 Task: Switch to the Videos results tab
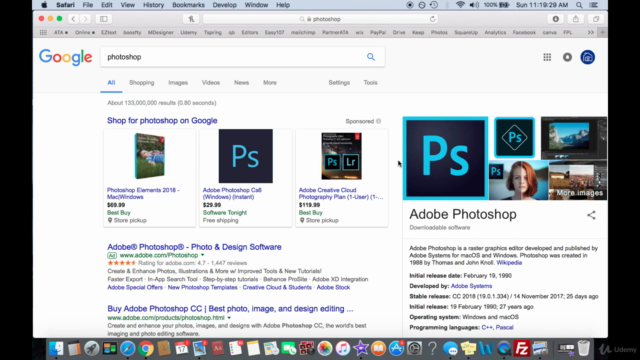[x=211, y=82]
